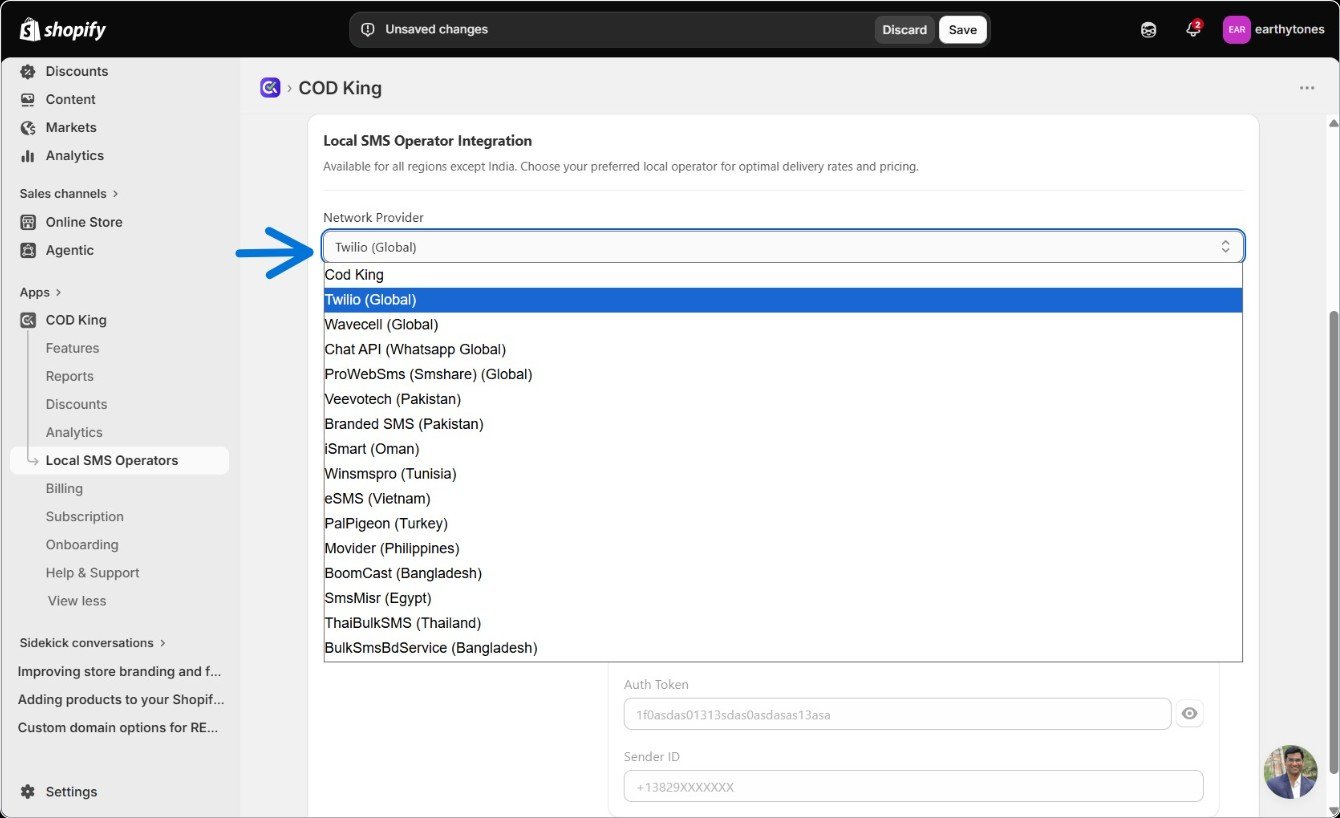Image resolution: width=1340 pixels, height=818 pixels.
Task: Click the Content icon in sidebar
Action: click(x=28, y=100)
